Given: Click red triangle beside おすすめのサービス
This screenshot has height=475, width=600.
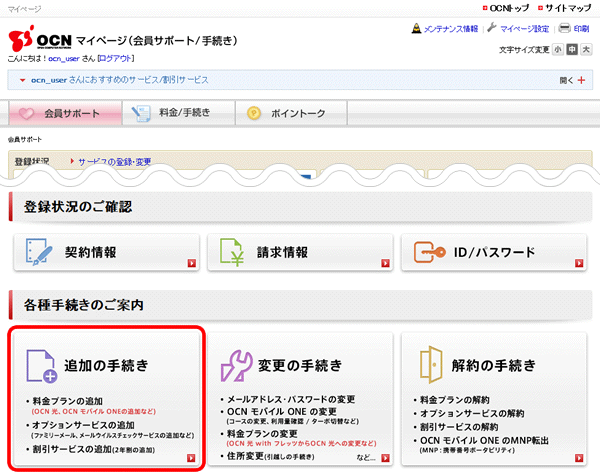Looking at the screenshot, I should [x=23, y=80].
